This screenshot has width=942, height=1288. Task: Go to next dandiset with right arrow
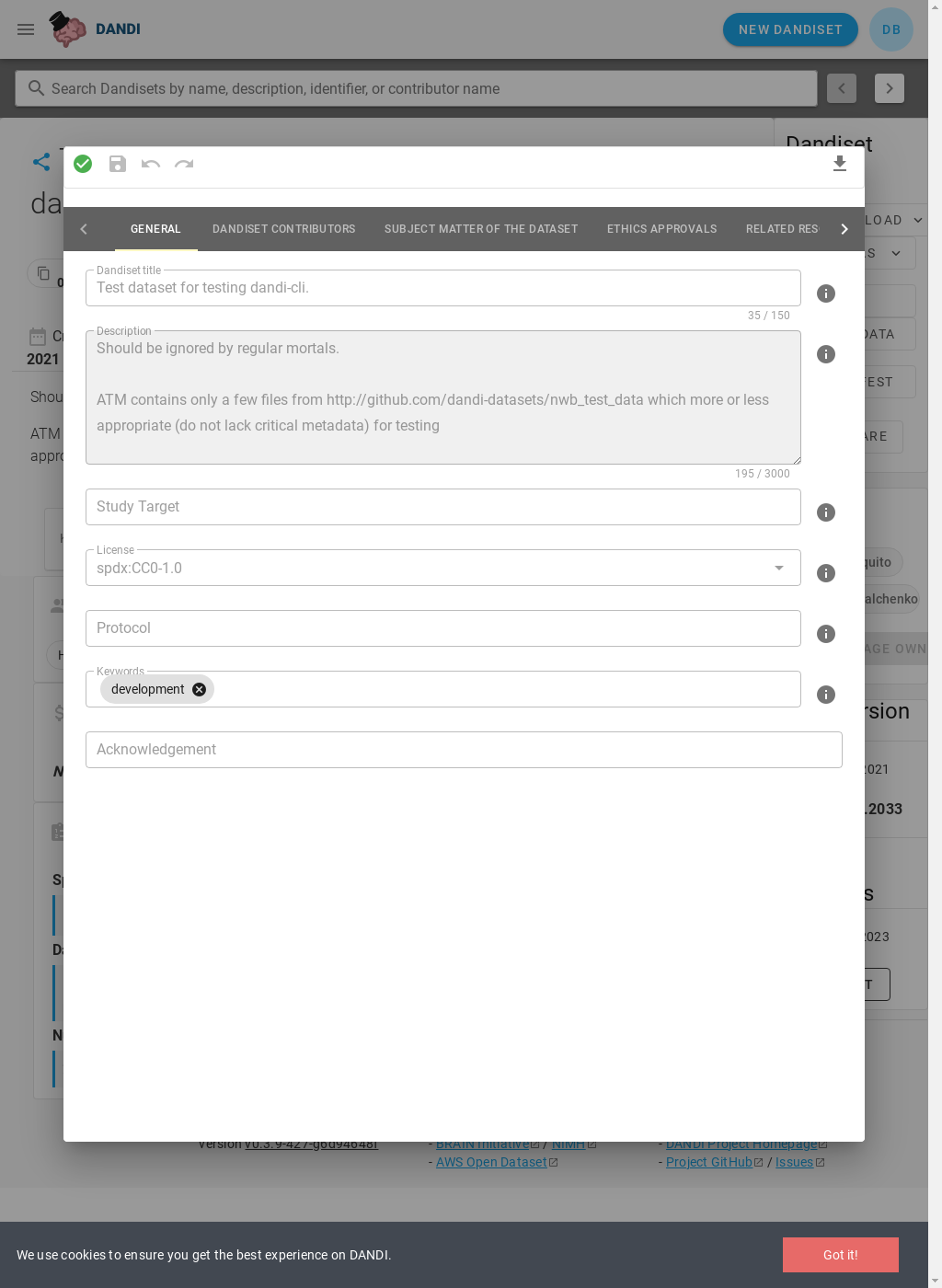(890, 88)
